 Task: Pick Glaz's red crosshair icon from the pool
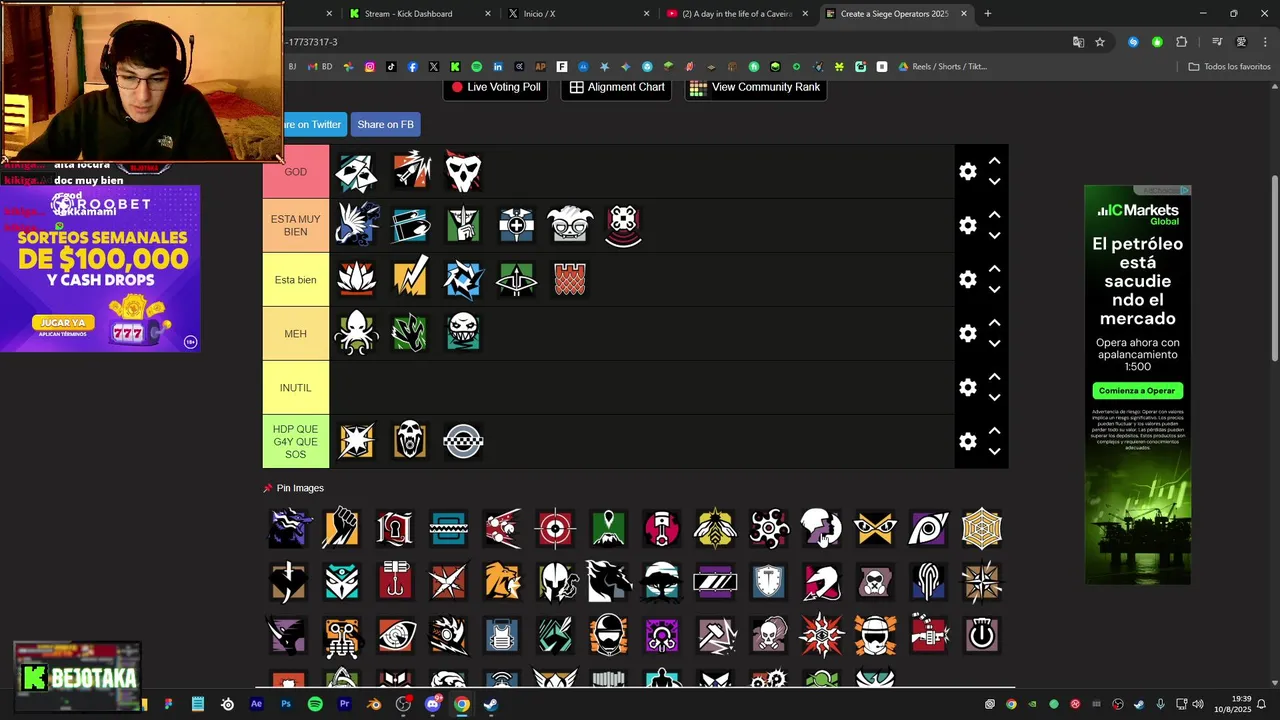(x=555, y=528)
